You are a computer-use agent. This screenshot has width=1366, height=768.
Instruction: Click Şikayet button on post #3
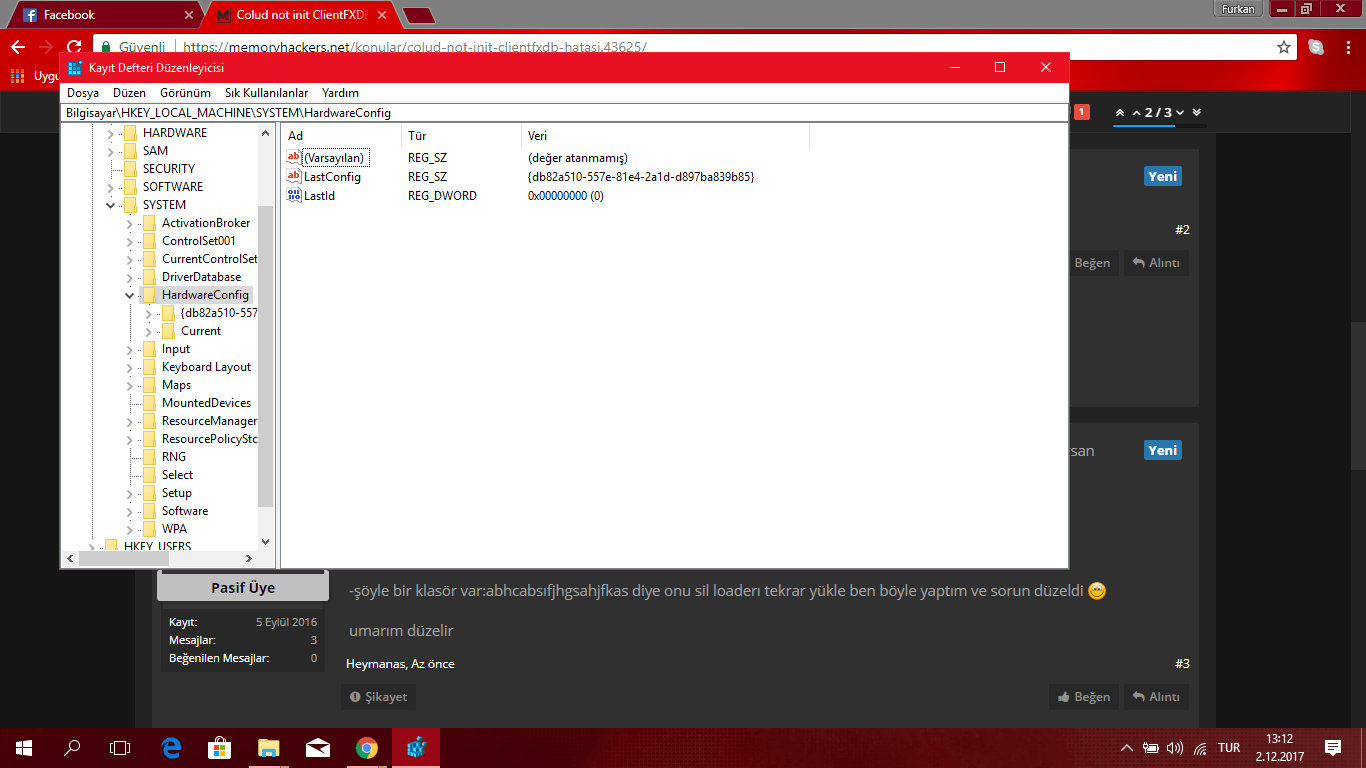(x=378, y=697)
